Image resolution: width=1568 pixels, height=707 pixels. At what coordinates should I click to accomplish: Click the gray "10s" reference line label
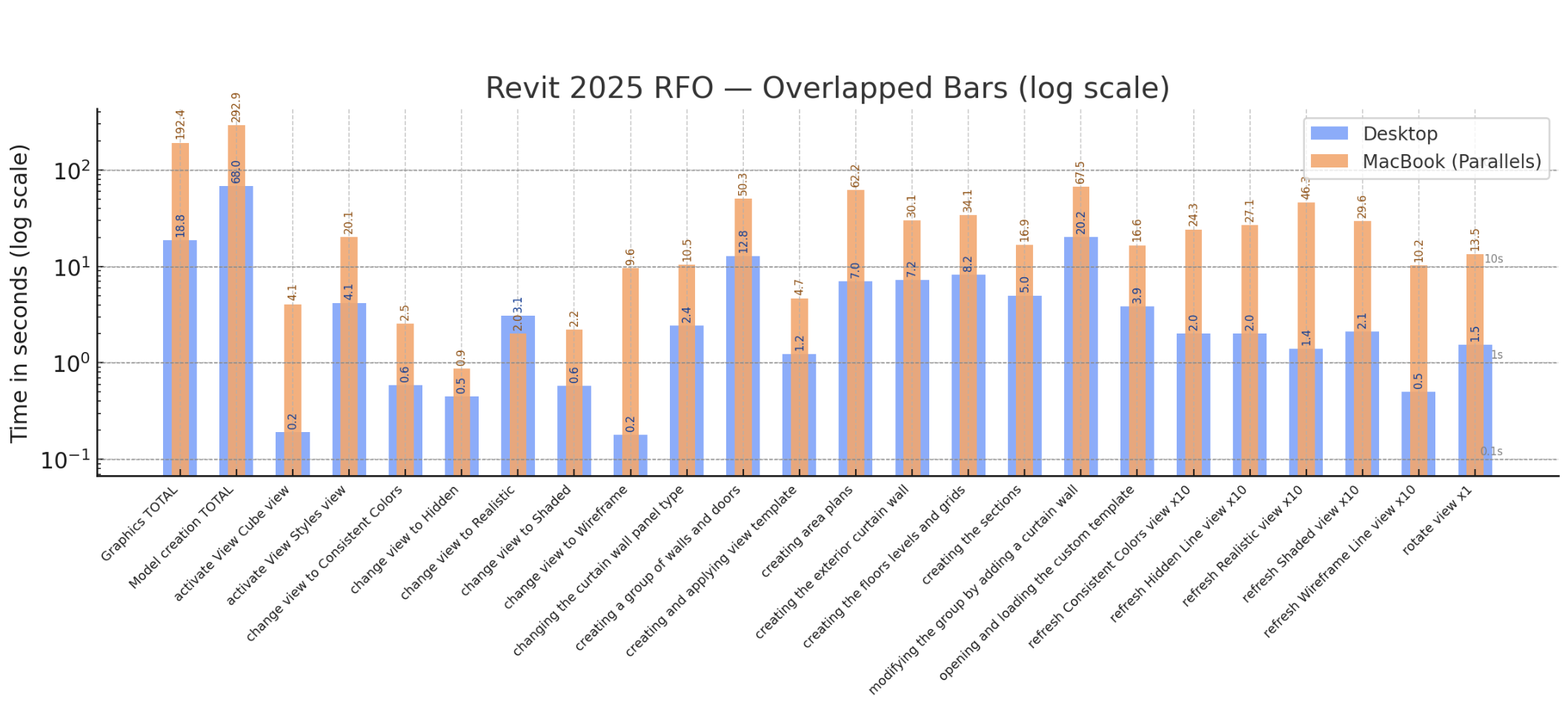click(x=1493, y=259)
